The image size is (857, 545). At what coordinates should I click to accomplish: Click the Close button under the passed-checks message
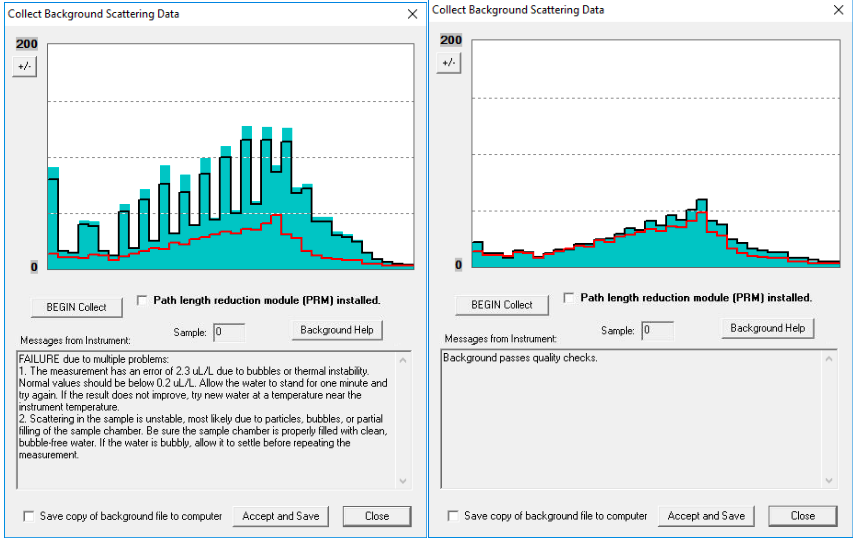pos(802,516)
